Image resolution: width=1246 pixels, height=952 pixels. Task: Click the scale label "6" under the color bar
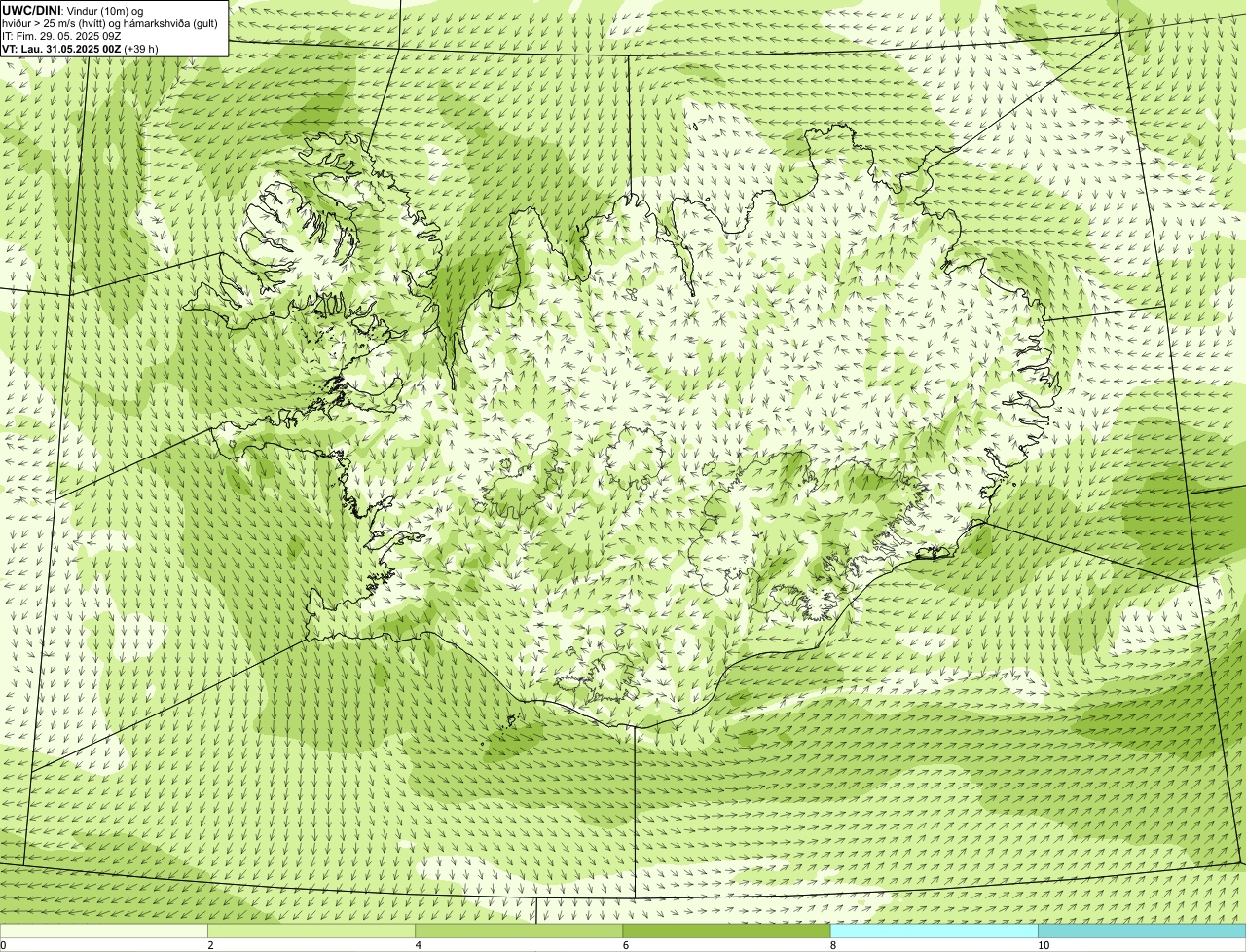click(x=626, y=945)
